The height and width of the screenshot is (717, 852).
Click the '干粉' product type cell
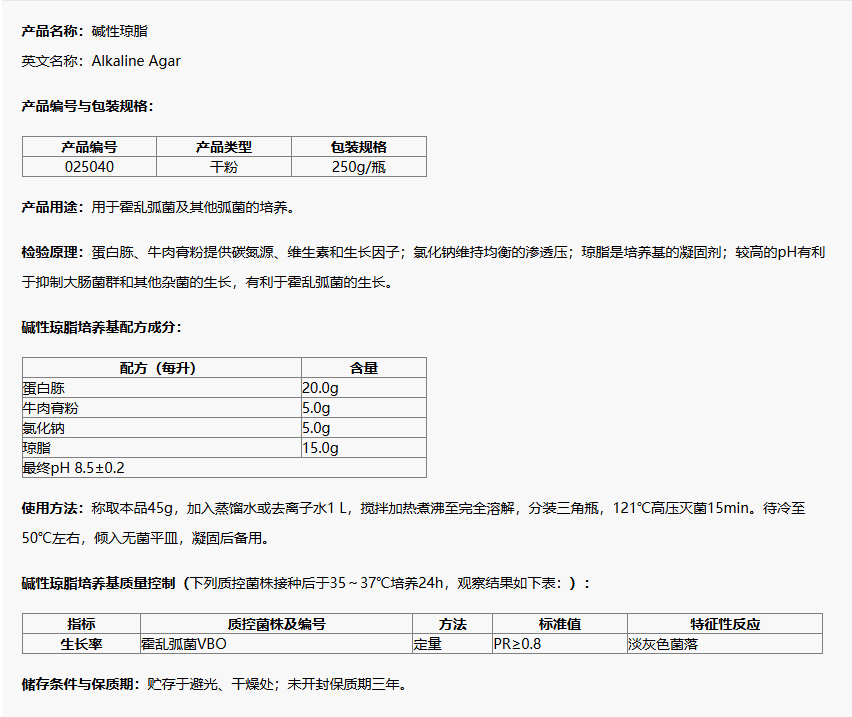click(x=223, y=167)
